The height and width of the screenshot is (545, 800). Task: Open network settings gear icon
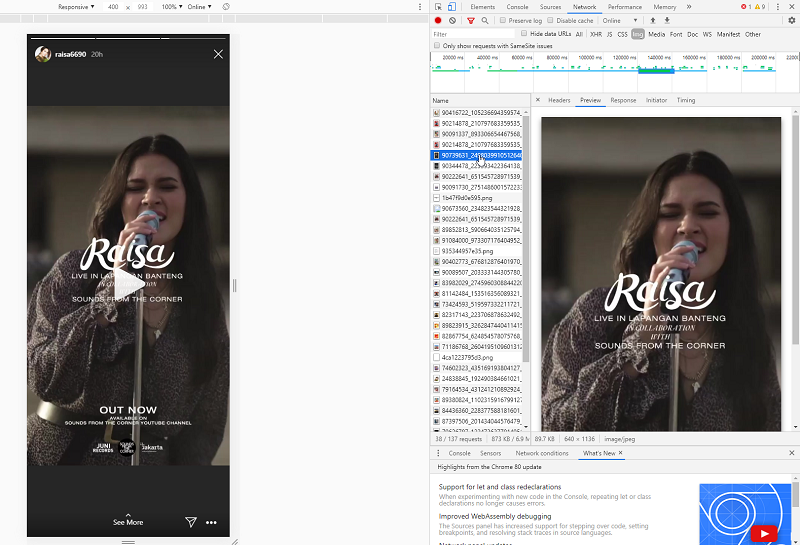point(791,20)
